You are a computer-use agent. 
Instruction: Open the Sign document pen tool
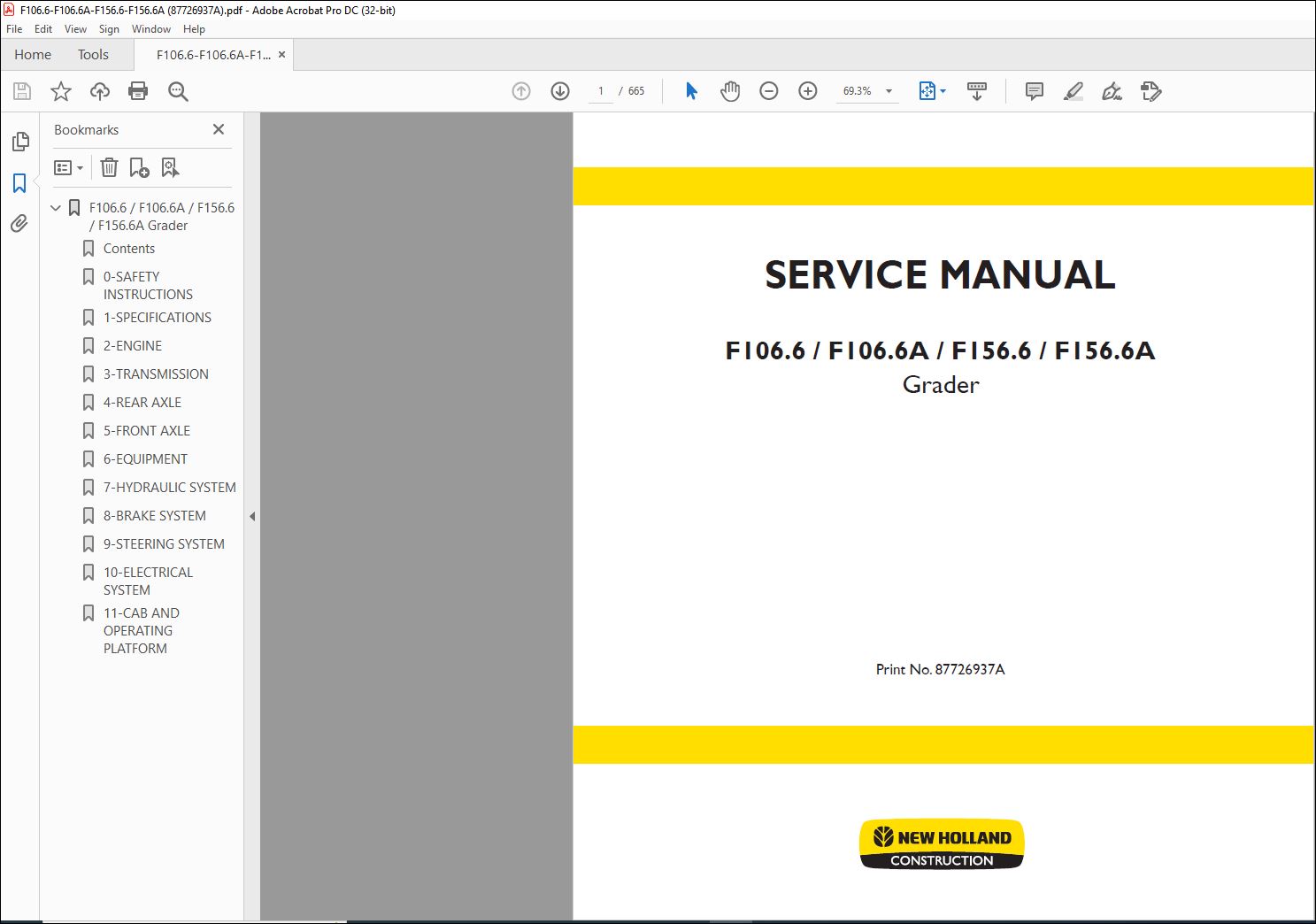(1112, 91)
